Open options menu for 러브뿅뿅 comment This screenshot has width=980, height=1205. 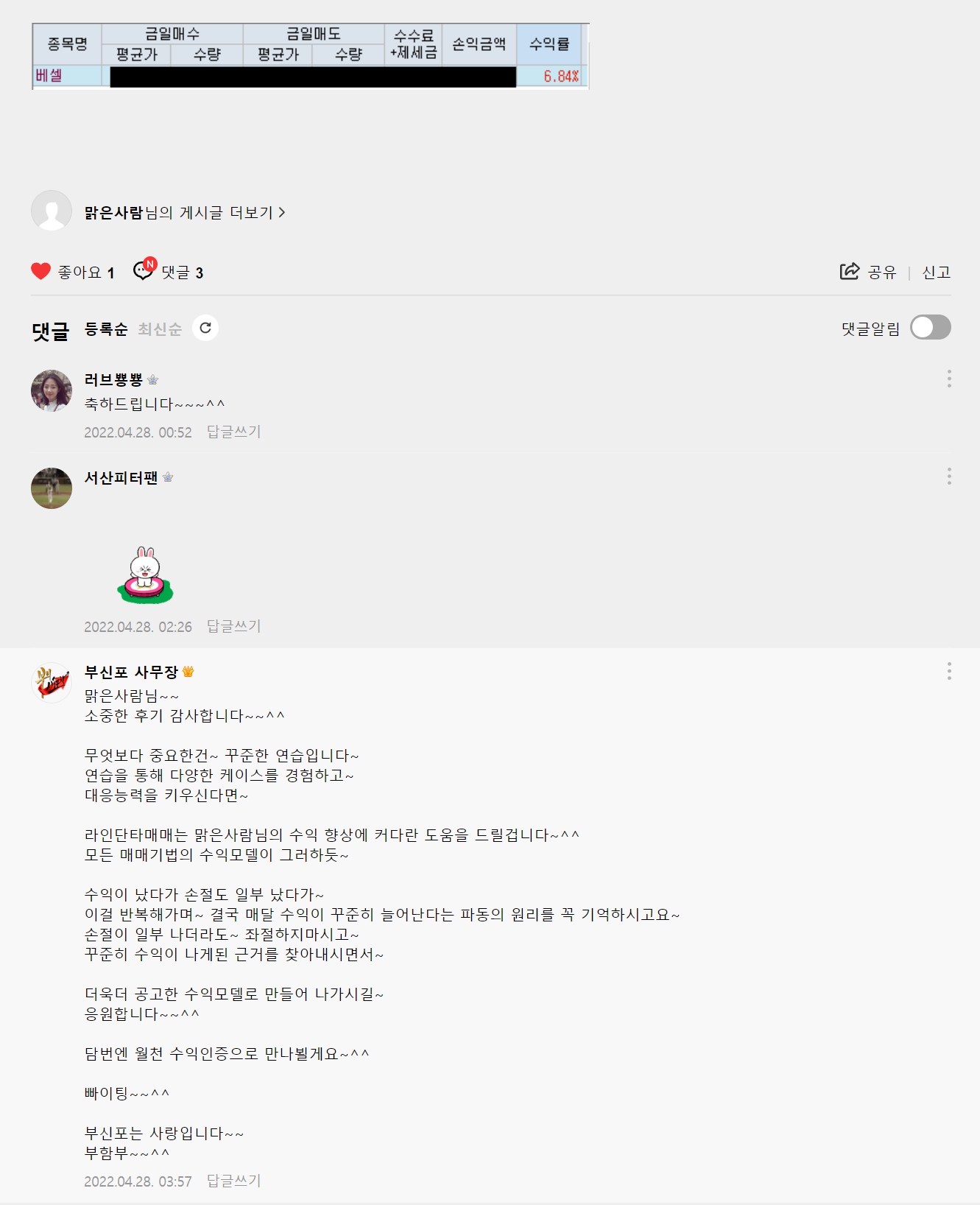[x=949, y=379]
